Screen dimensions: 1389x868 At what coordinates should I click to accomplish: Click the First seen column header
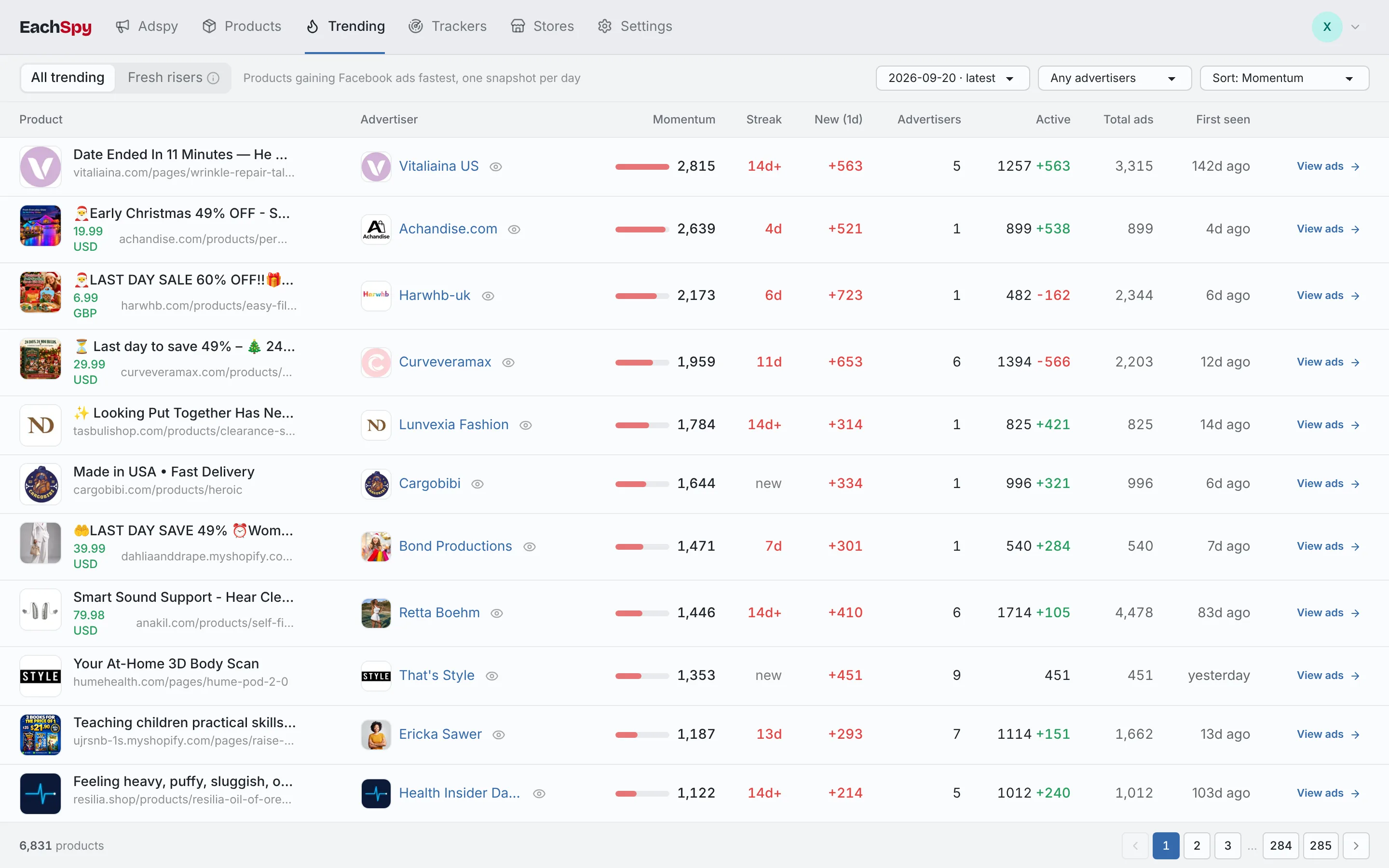(x=1223, y=120)
